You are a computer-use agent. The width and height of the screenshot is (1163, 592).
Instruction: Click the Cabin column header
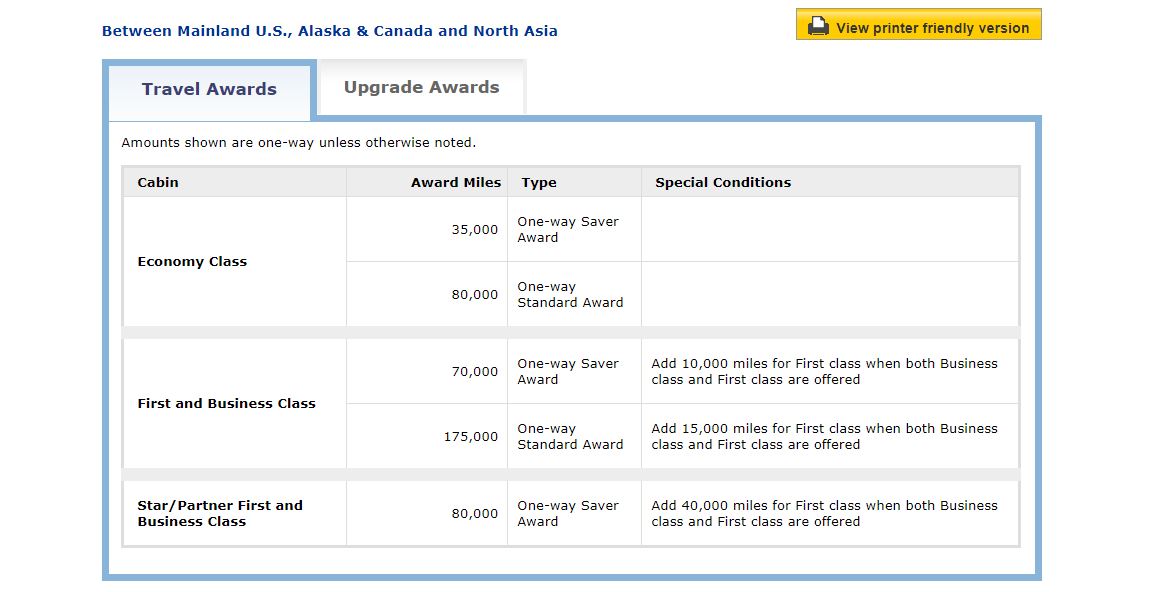coord(158,183)
